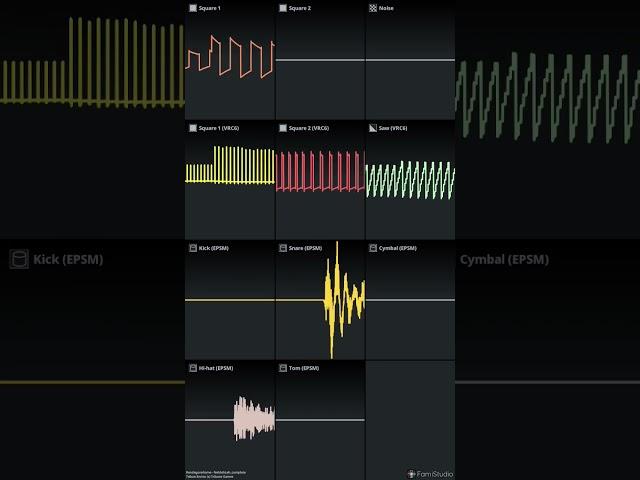Select the 'Saw (VRC6)' label

pos(393,128)
